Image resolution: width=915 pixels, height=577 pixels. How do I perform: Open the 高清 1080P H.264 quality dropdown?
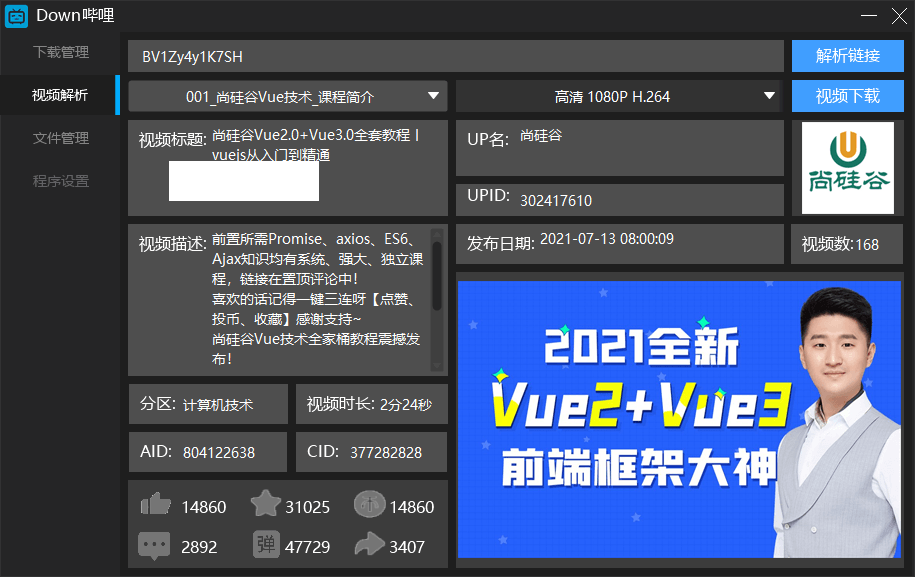point(619,96)
